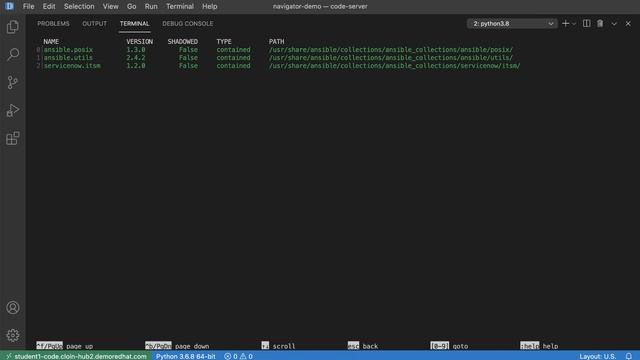Open the Manage gear icon
This screenshot has height=360, width=640.
[x=13, y=335]
